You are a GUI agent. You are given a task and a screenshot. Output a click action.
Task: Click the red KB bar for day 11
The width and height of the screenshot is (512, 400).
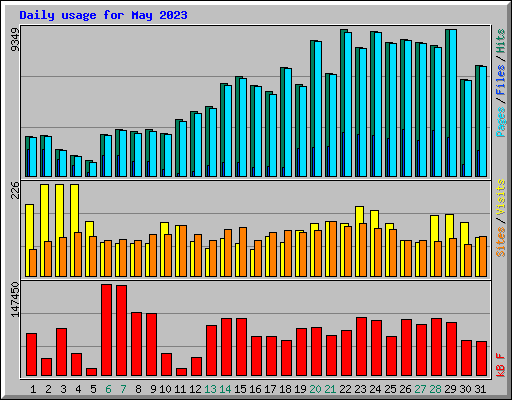(x=181, y=372)
